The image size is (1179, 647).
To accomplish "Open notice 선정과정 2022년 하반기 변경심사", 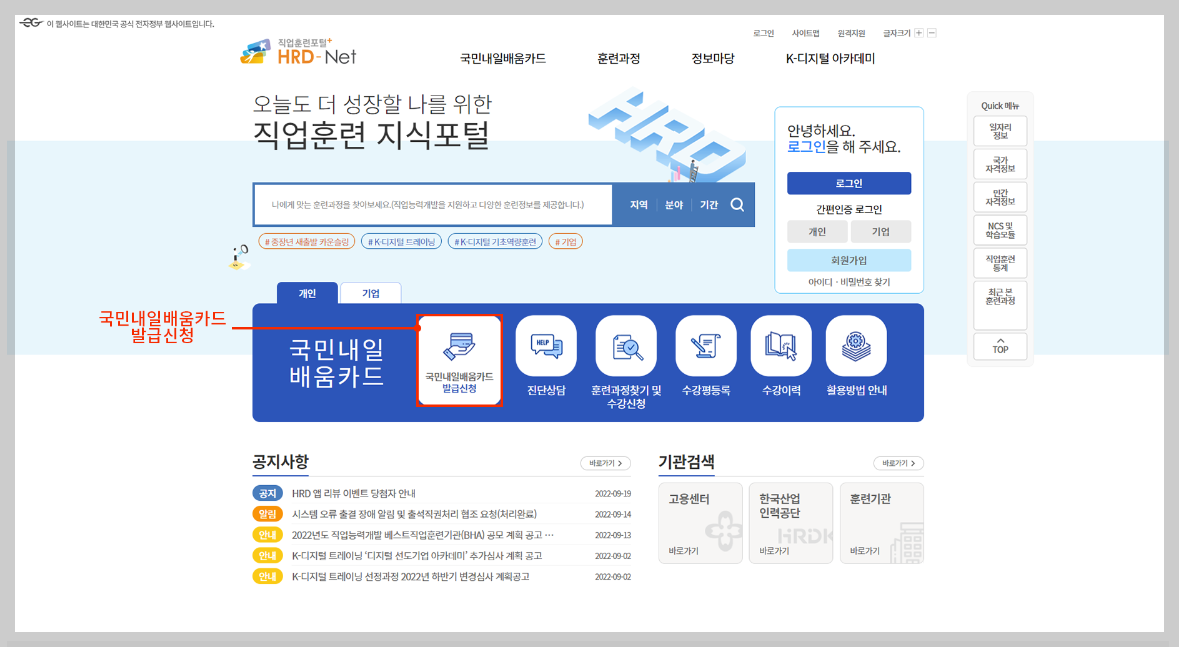I will tap(411, 577).
